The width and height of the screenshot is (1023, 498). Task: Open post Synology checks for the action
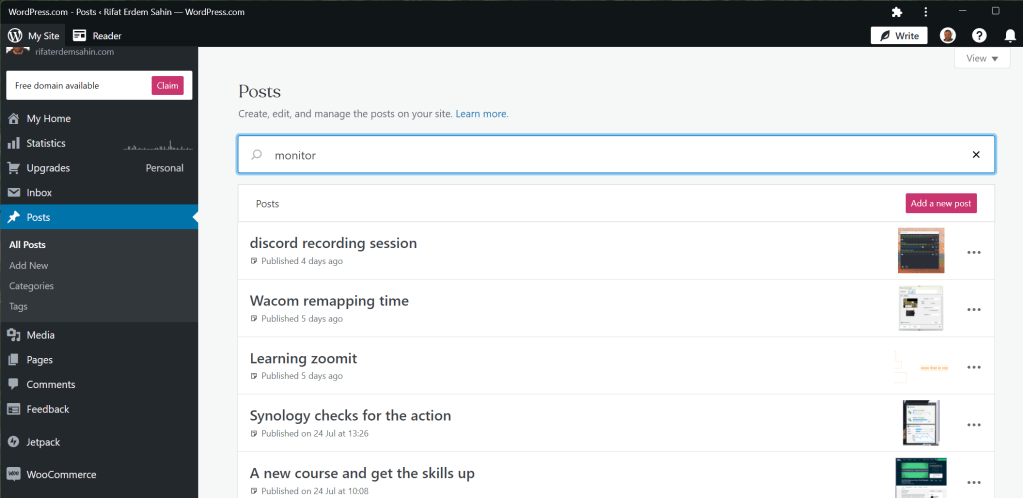350,416
